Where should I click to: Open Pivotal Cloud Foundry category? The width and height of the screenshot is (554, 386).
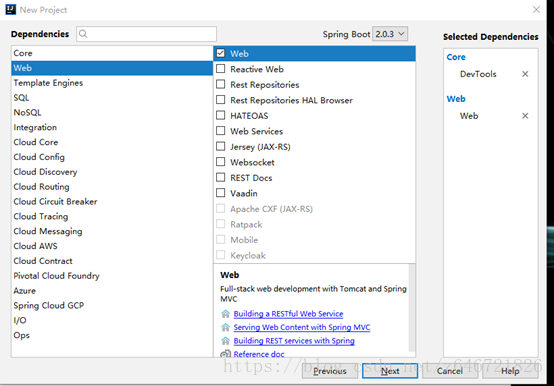[x=112, y=275]
